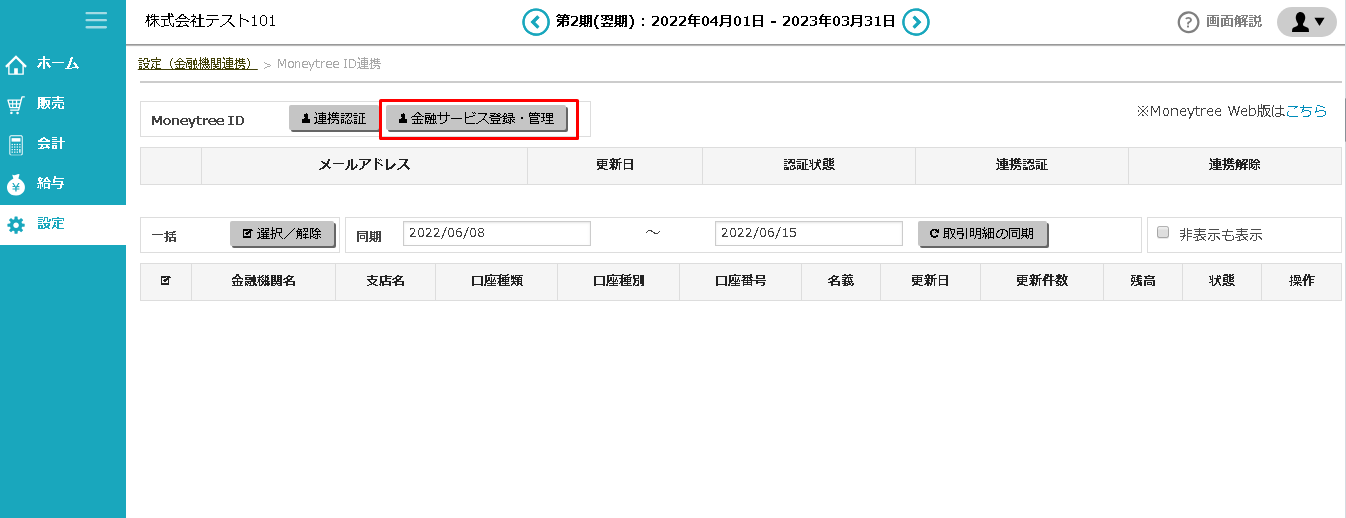Click 取引明細の同期 button
The image size is (1346, 518).
tap(982, 234)
